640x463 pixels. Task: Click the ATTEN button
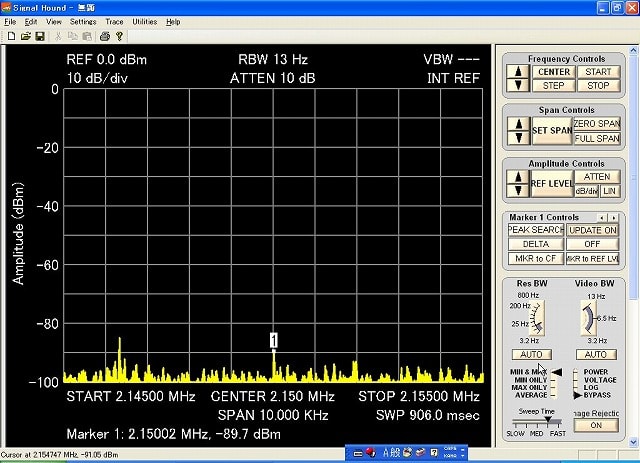point(597,177)
